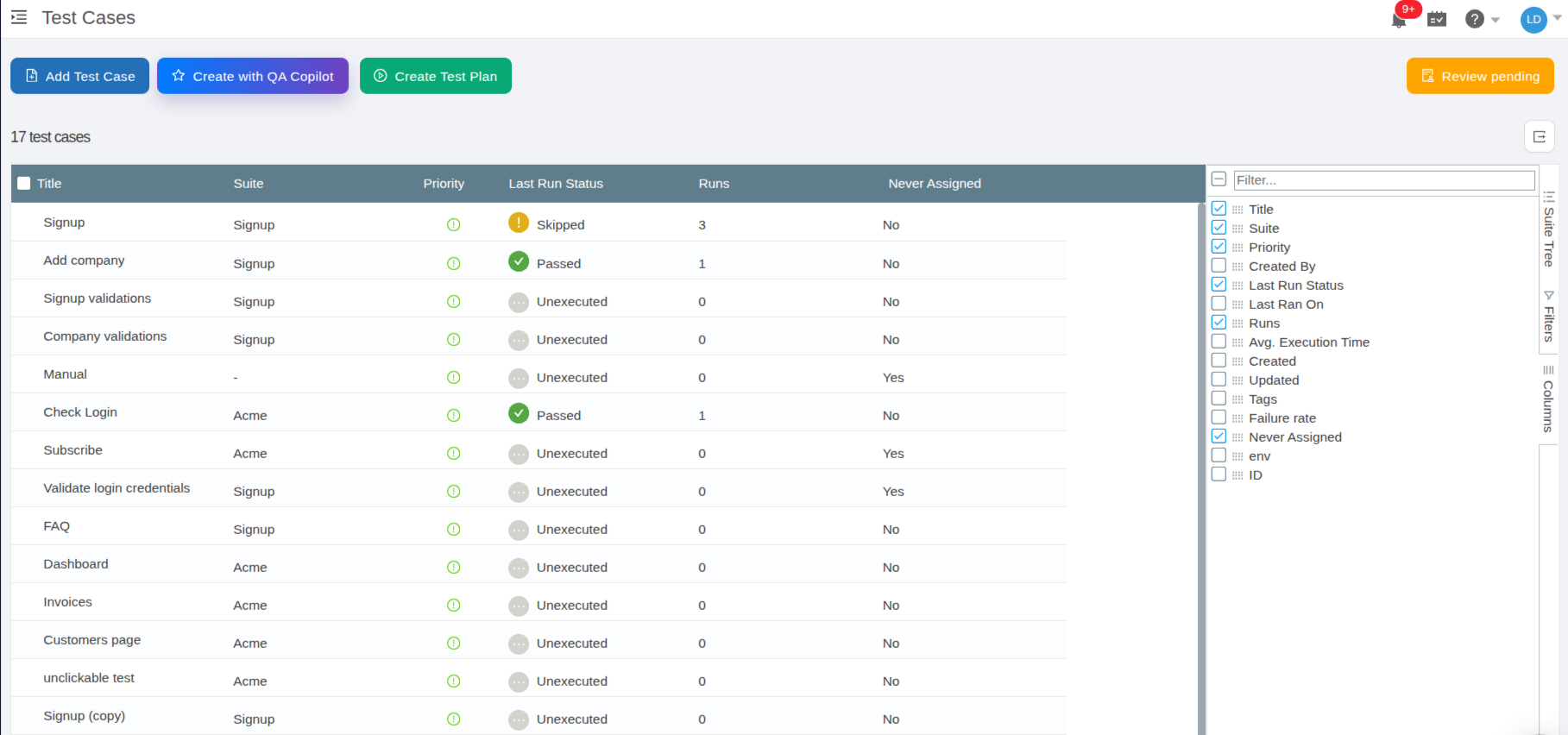Open the Company validations test case

point(105,336)
